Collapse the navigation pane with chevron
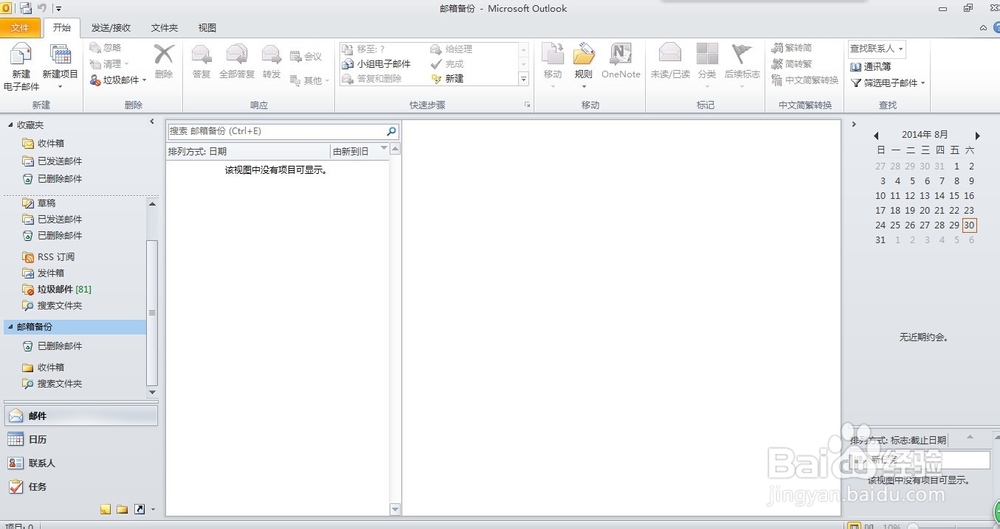 (152, 121)
